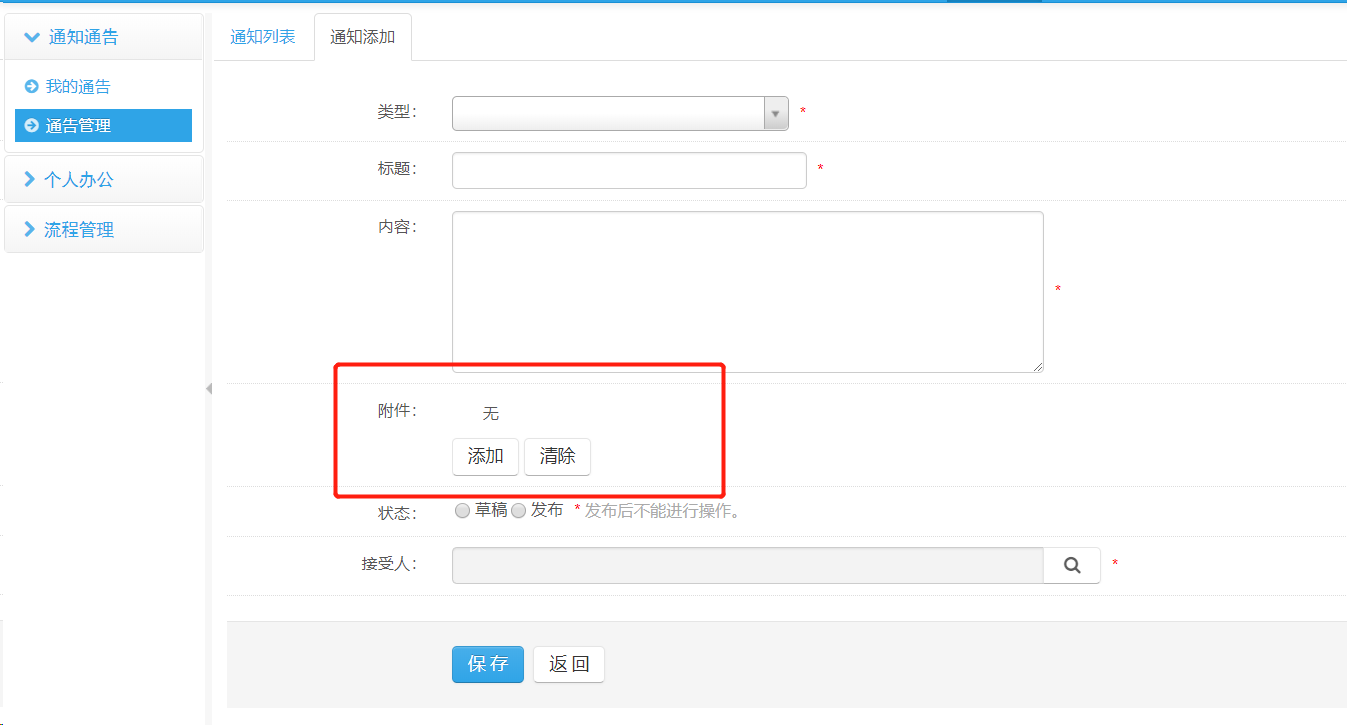Click the 发布后不能进行操作 hint text
The height and width of the screenshot is (725, 1347).
point(662,511)
